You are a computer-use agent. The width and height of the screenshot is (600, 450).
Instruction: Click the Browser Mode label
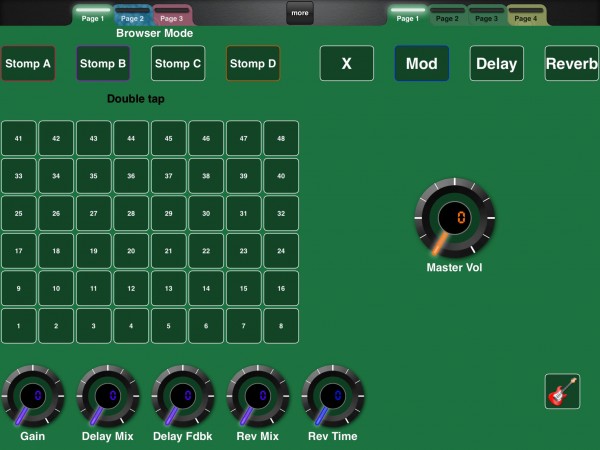pos(155,33)
